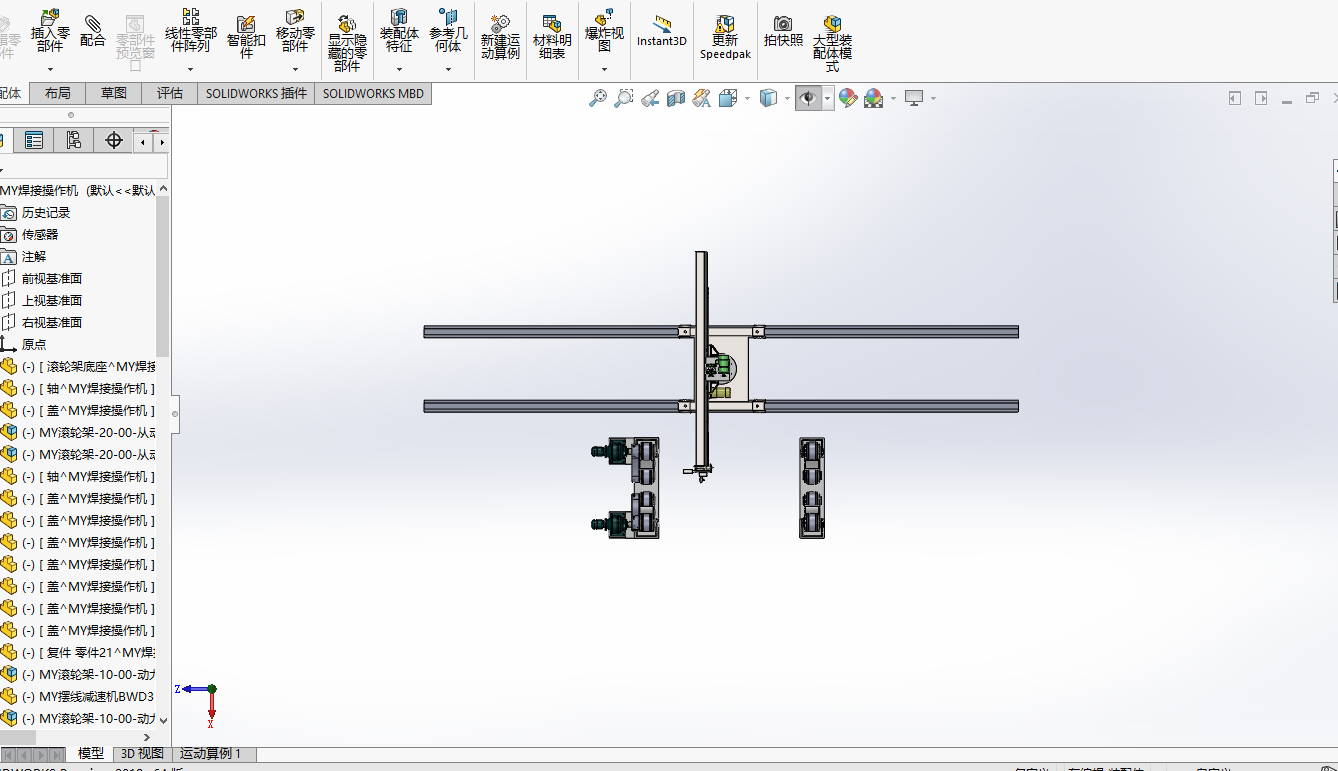1338x771 pixels.
Task: Select the Zoom to Area icon
Action: 624,98
